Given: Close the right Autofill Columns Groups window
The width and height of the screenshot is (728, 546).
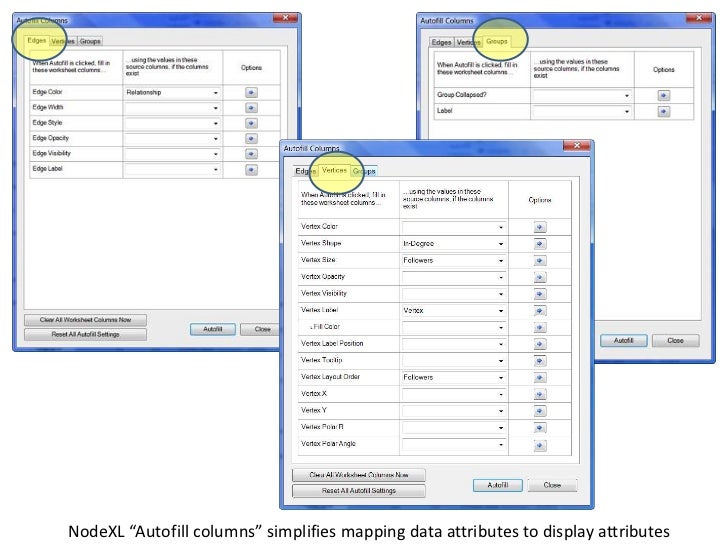Looking at the screenshot, I should [699, 18].
